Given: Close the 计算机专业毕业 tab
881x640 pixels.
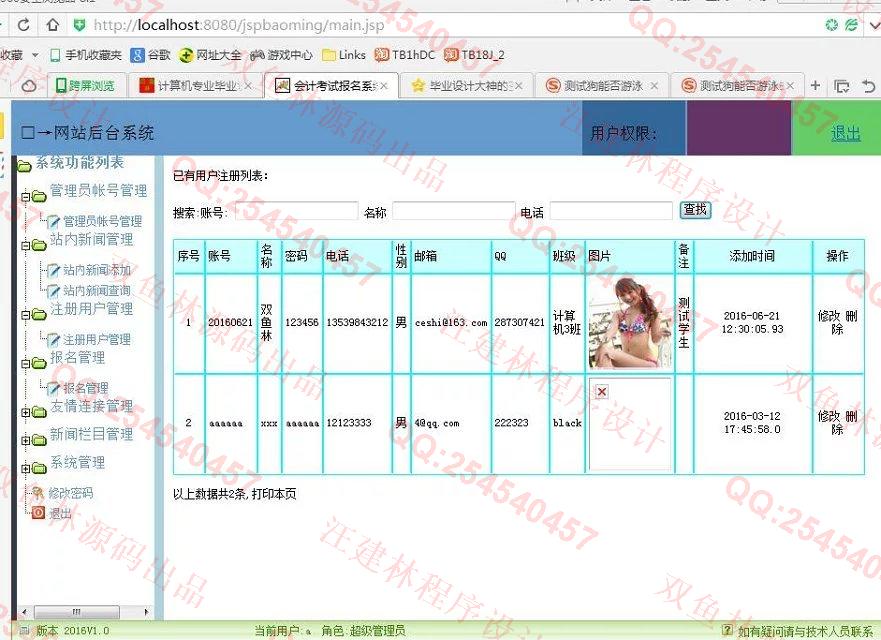Looking at the screenshot, I should (248, 85).
